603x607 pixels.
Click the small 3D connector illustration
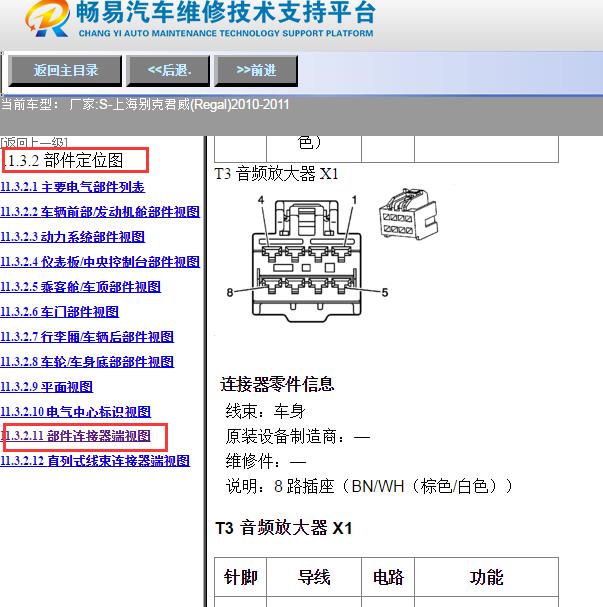[408, 214]
